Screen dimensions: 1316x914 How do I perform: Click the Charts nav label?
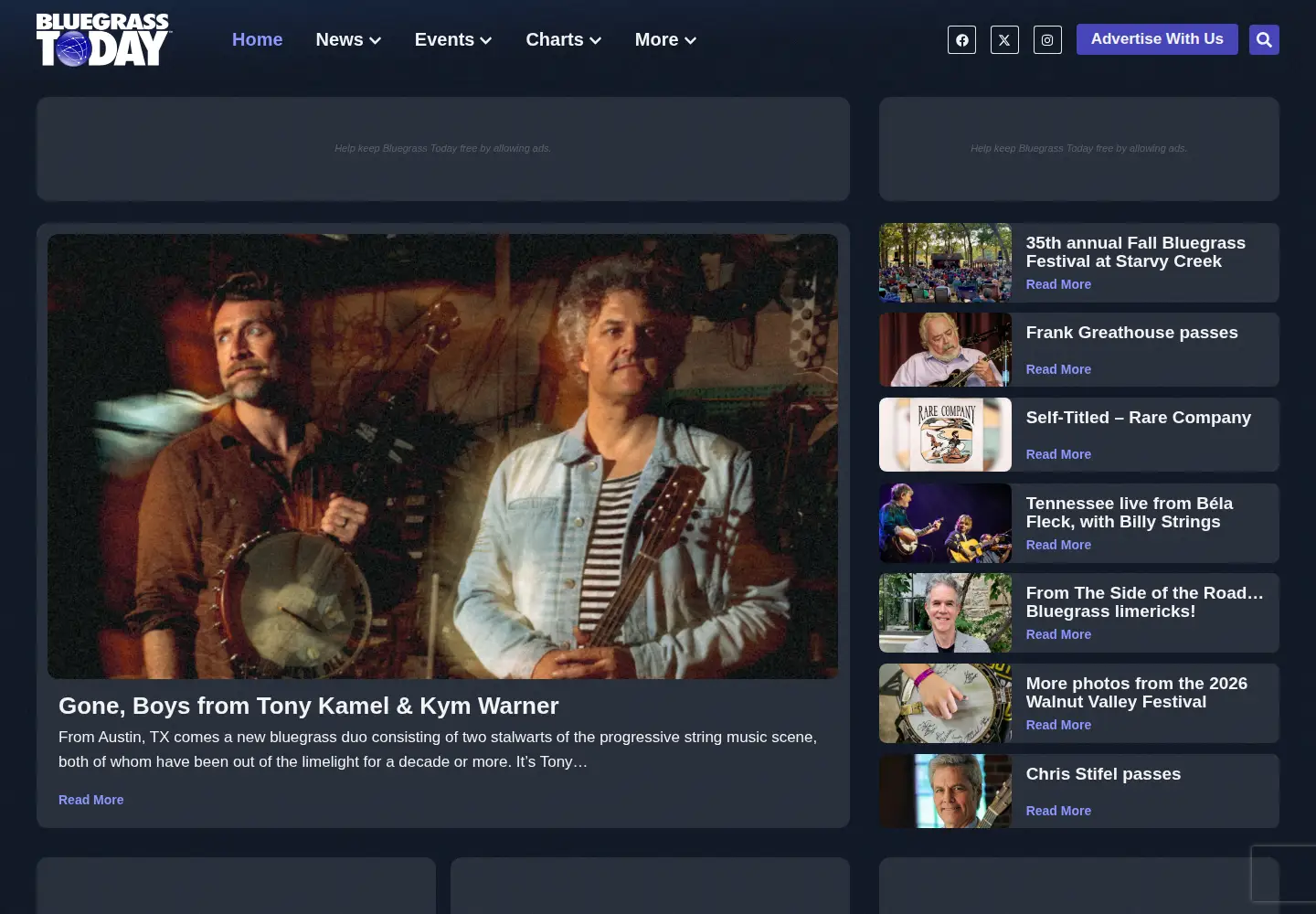(554, 39)
